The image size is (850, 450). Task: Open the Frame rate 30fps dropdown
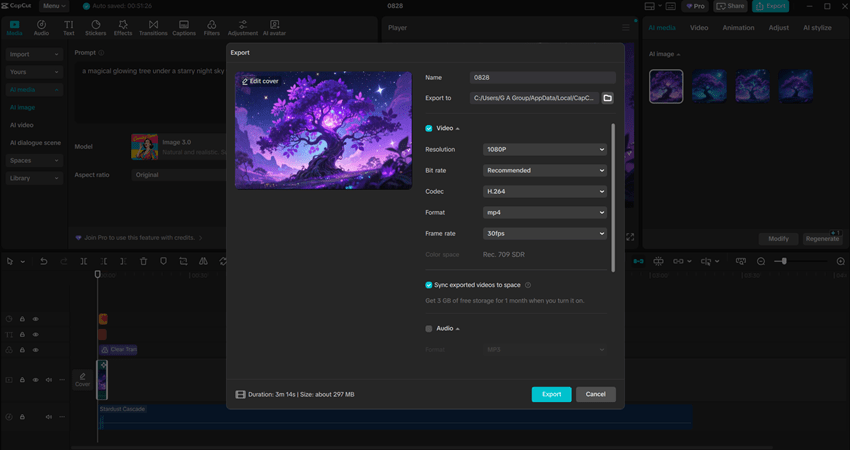point(544,233)
